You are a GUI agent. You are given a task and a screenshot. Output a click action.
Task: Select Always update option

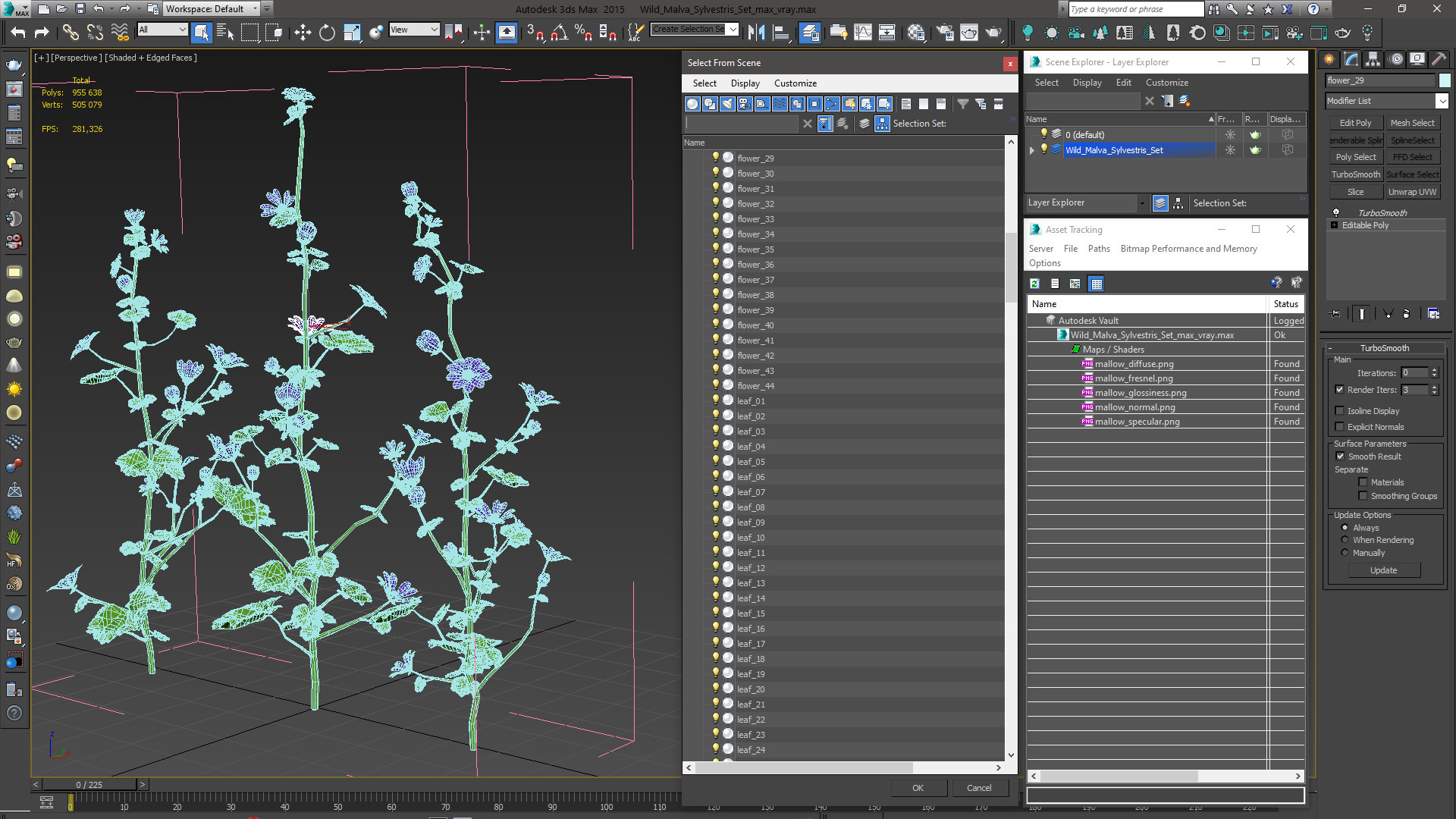coord(1345,528)
